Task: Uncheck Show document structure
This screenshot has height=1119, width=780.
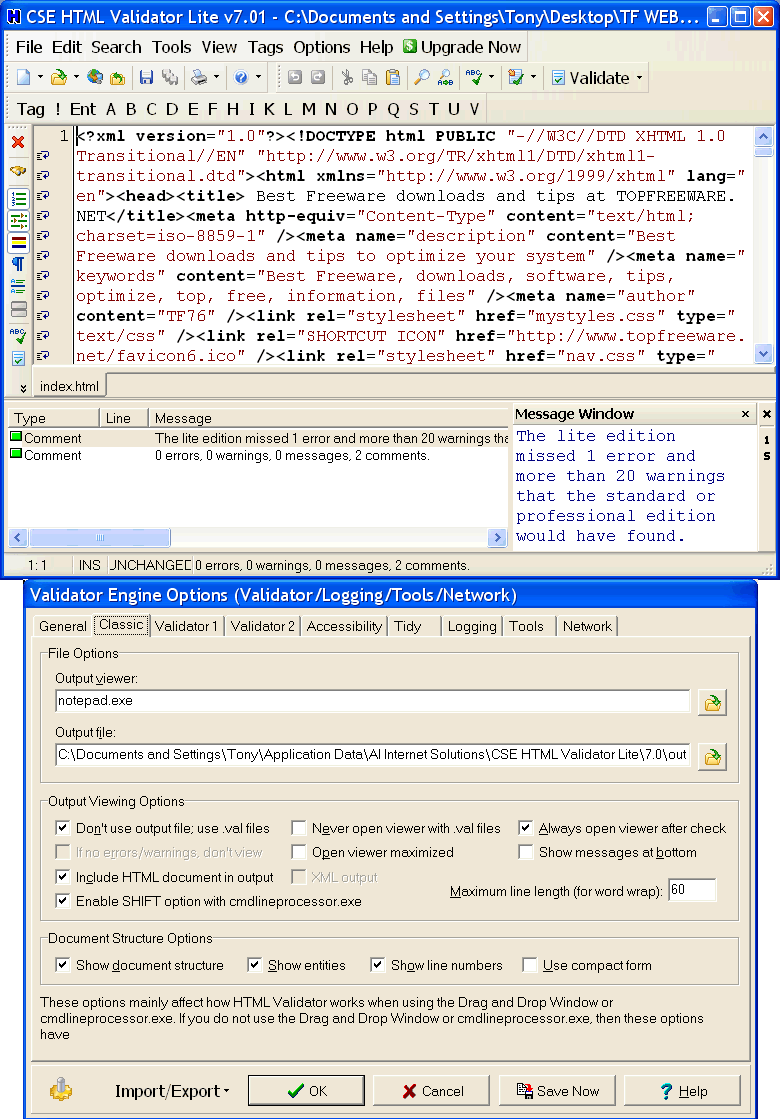Action: (x=63, y=965)
